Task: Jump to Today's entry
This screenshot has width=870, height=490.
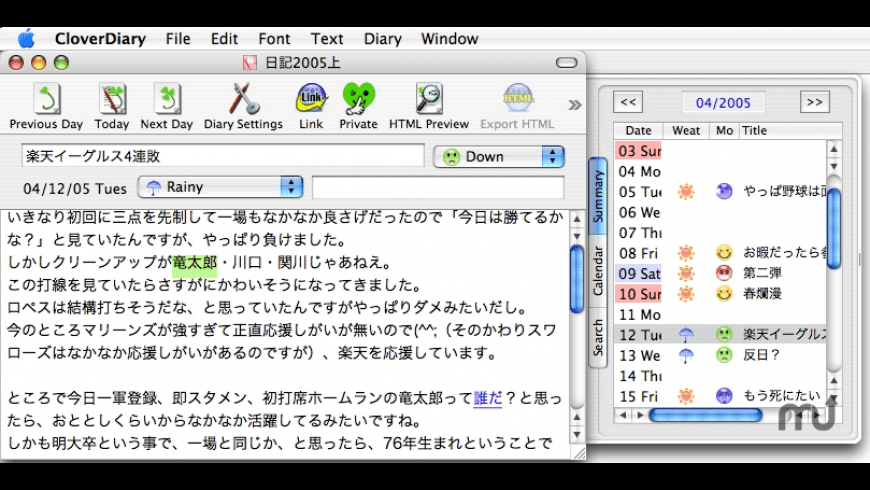Action: tap(112, 107)
